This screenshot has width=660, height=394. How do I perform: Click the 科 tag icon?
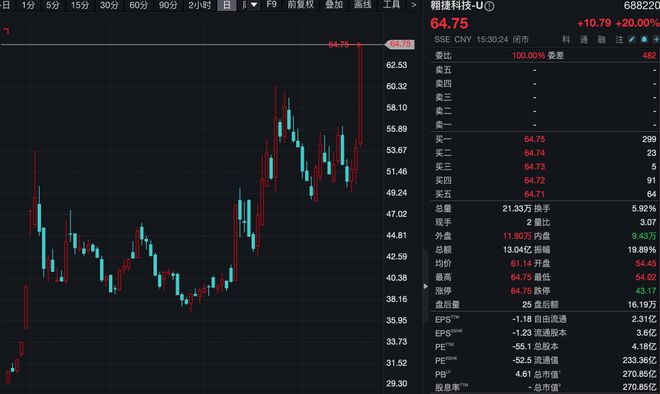[x=567, y=40]
